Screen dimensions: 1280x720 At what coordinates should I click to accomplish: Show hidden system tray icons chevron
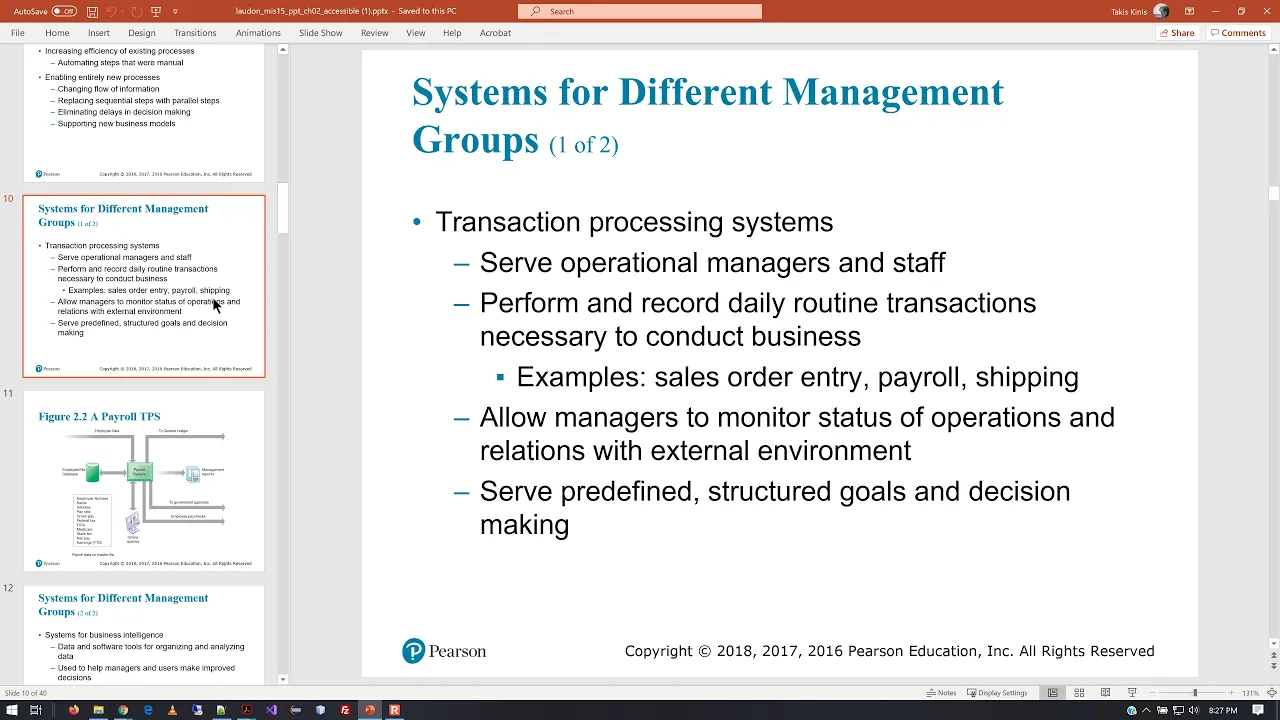[x=1147, y=710]
